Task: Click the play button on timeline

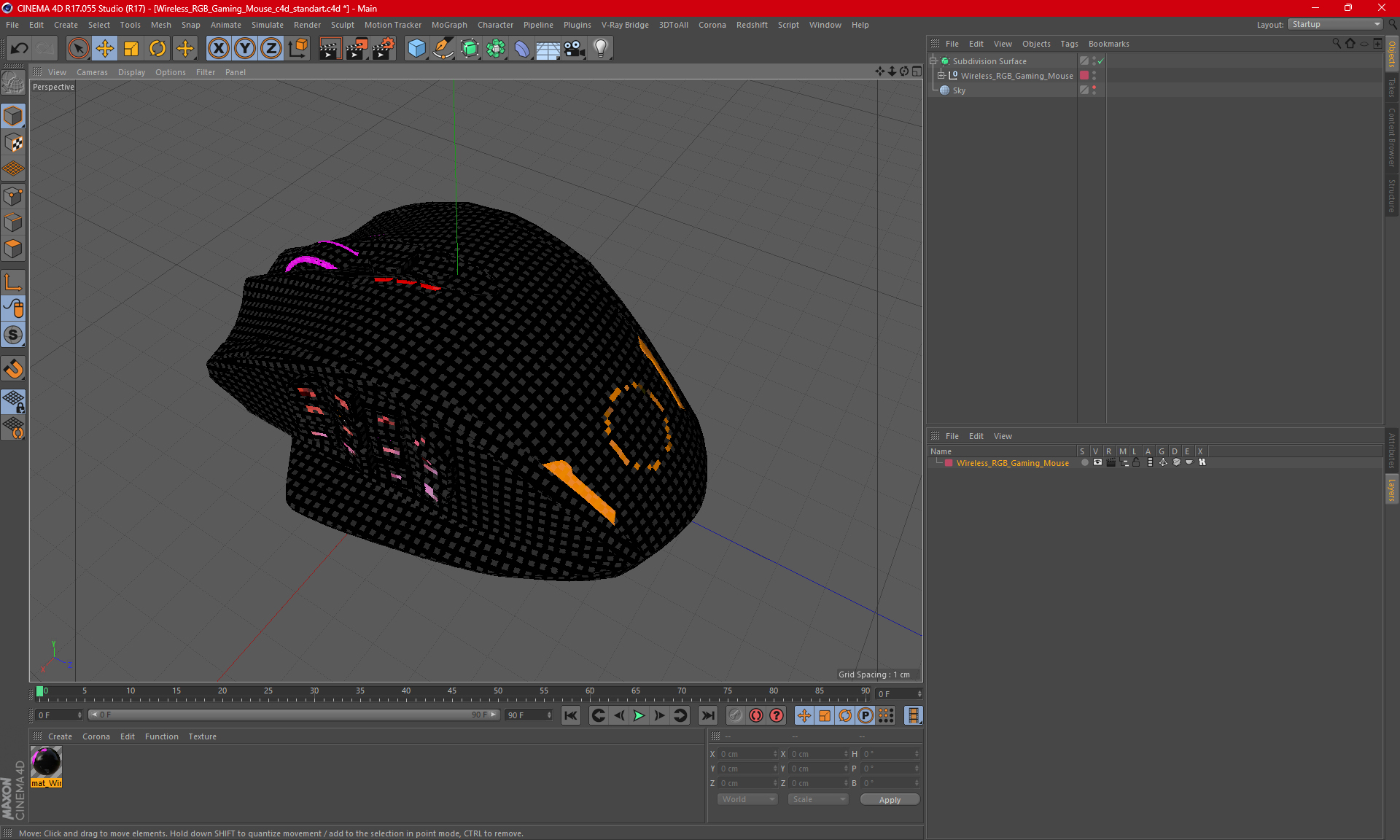Action: (x=638, y=715)
